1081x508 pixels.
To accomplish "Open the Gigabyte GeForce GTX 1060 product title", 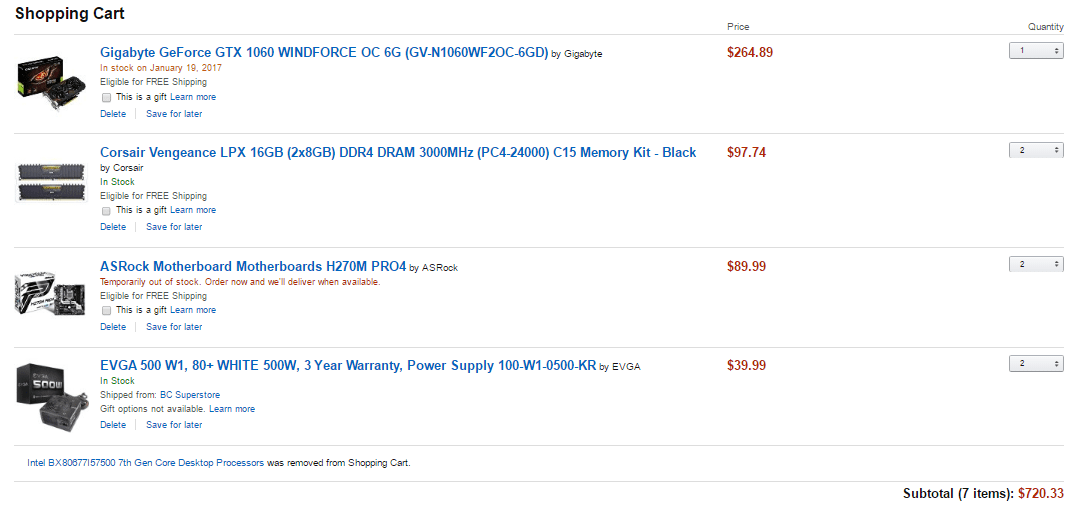I will click(324, 53).
